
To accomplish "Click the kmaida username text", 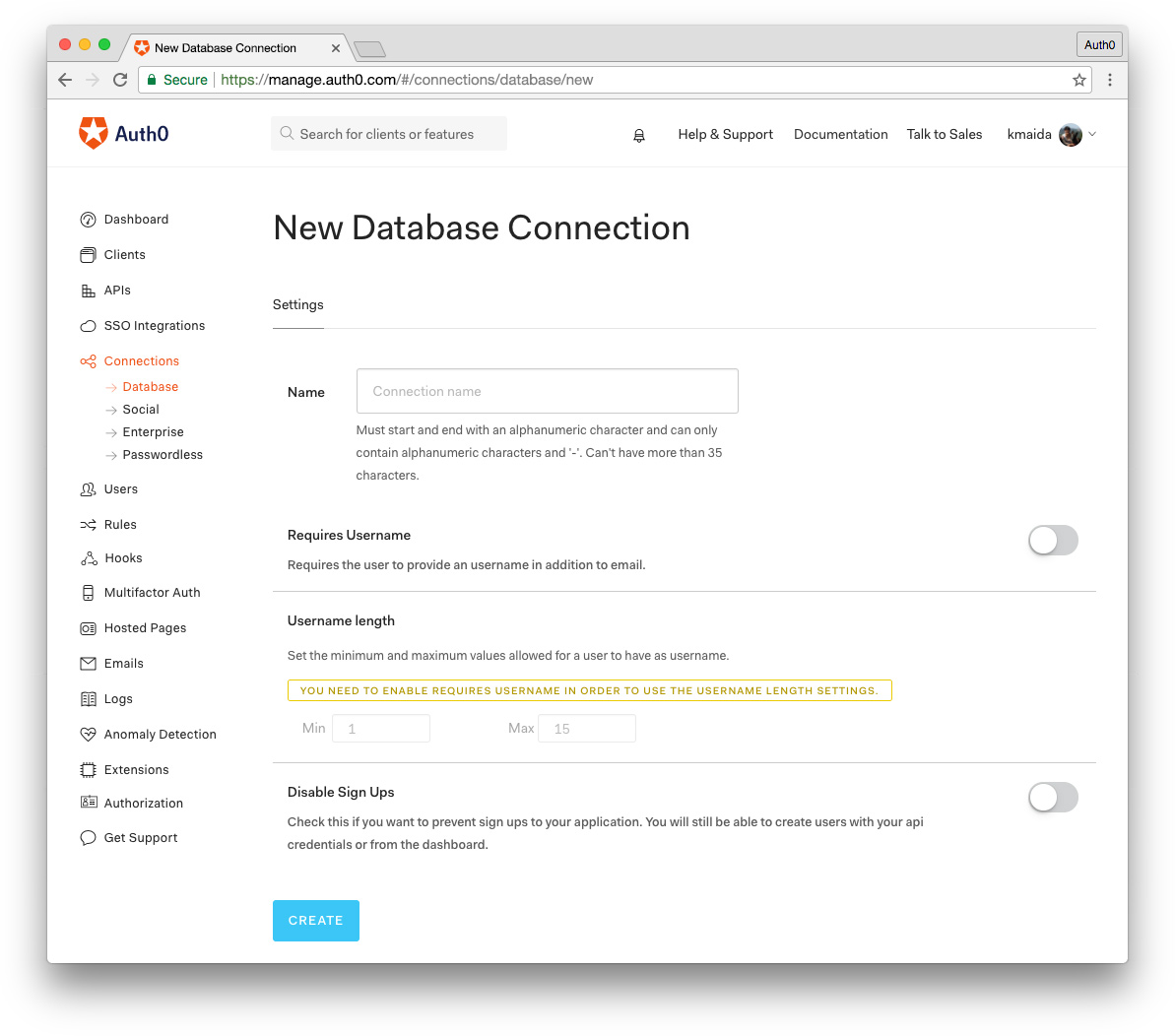I will click(1029, 134).
